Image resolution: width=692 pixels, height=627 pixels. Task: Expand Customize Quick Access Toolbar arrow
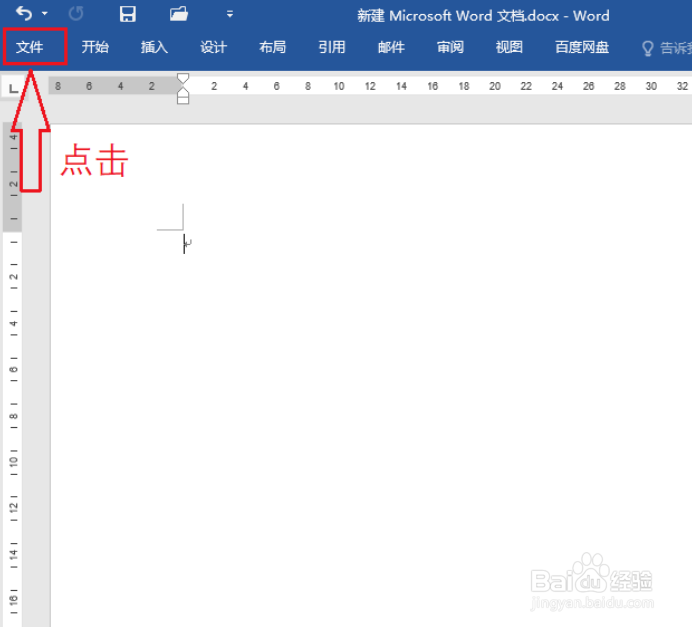(229, 14)
